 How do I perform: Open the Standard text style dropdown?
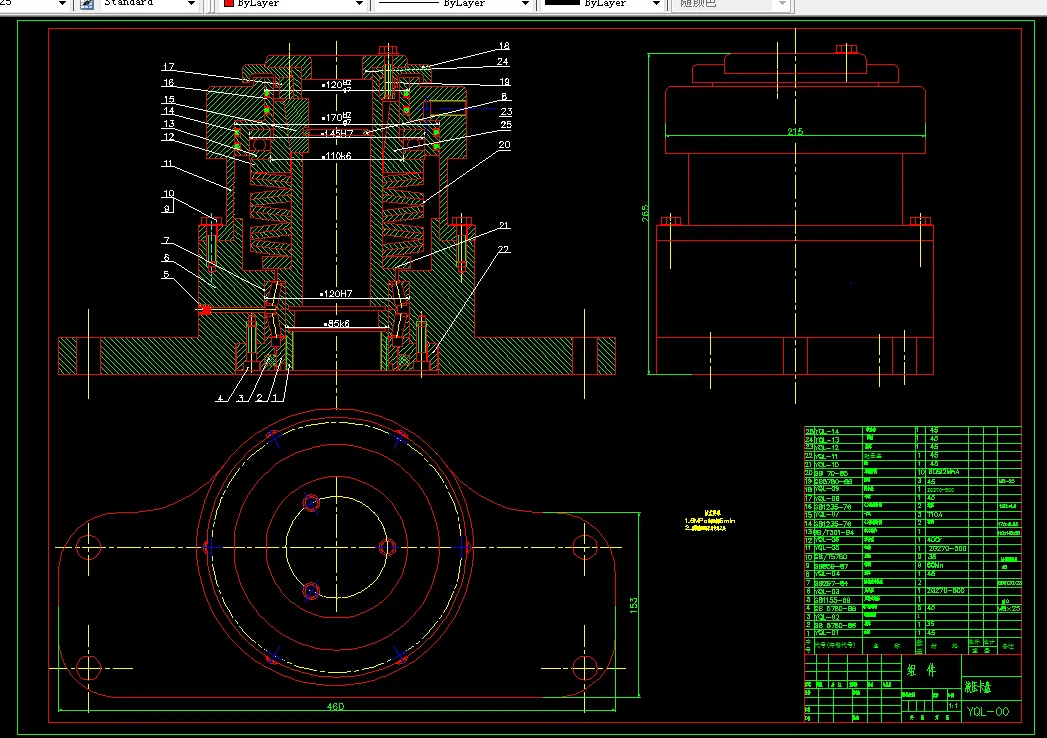[191, 3]
